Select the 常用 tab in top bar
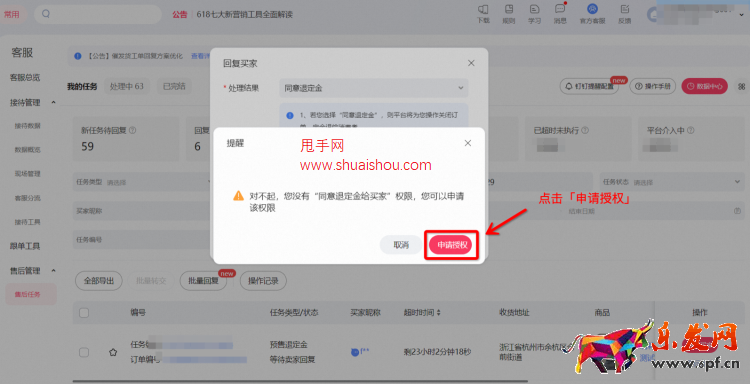Screen dimensions: 750x384 (11, 14)
